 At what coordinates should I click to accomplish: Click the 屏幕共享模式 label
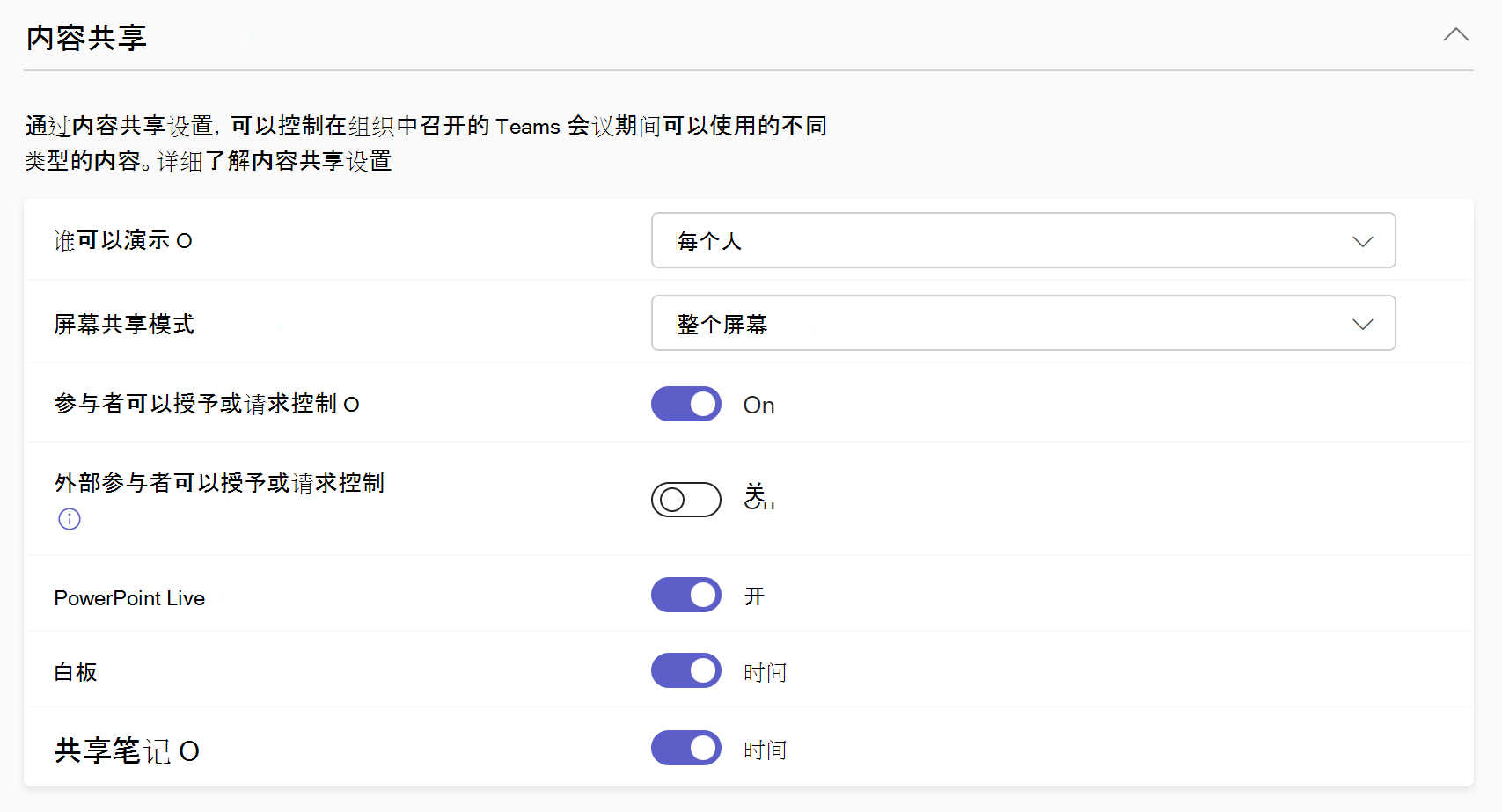[124, 324]
